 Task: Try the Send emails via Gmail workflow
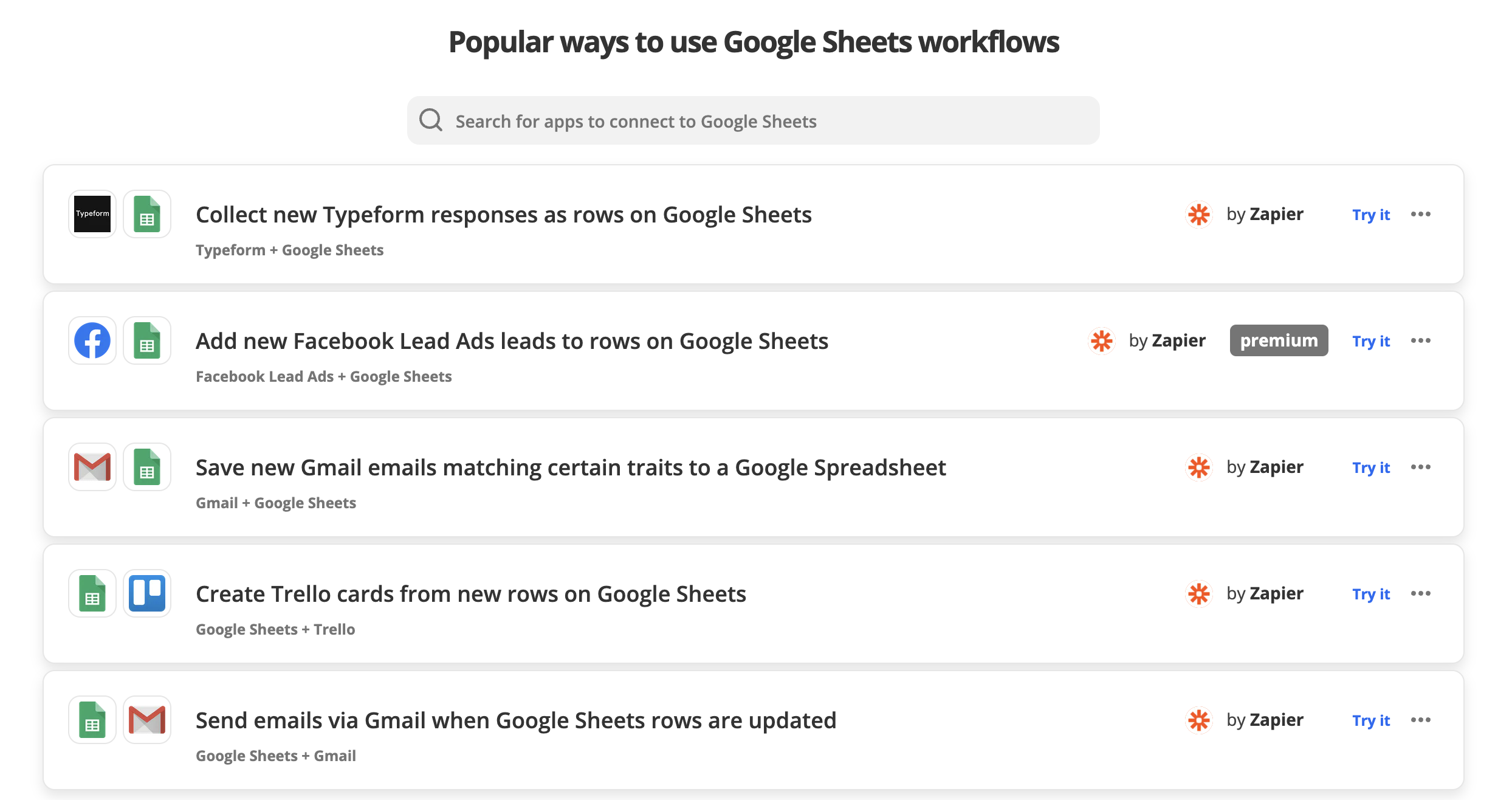pos(1370,720)
